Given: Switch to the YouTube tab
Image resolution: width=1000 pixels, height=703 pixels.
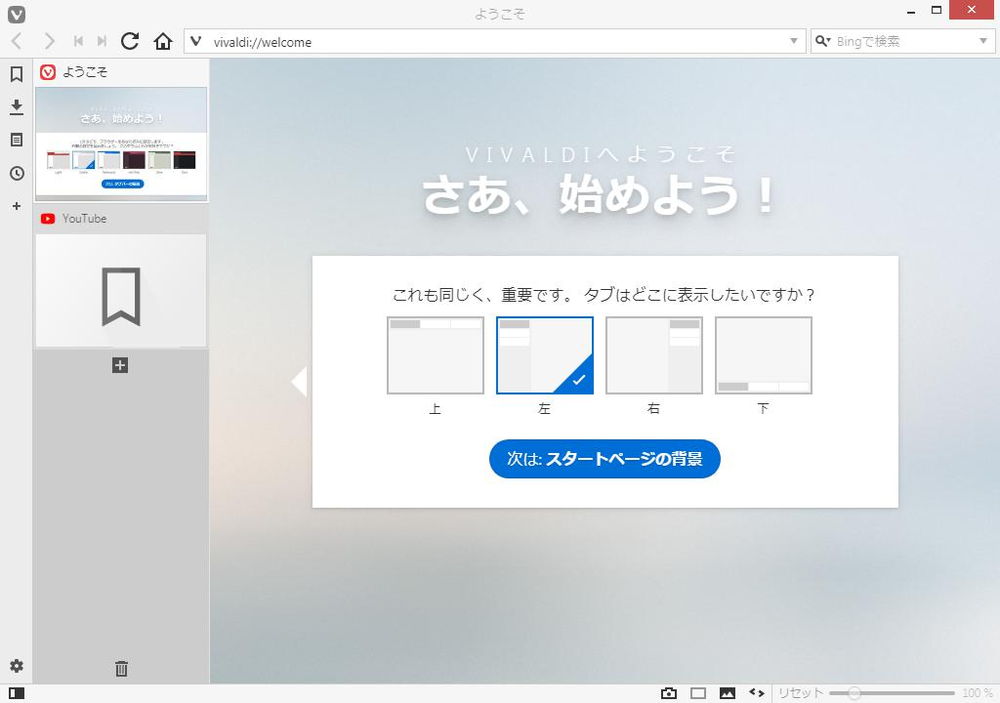Looking at the screenshot, I should pos(120,218).
